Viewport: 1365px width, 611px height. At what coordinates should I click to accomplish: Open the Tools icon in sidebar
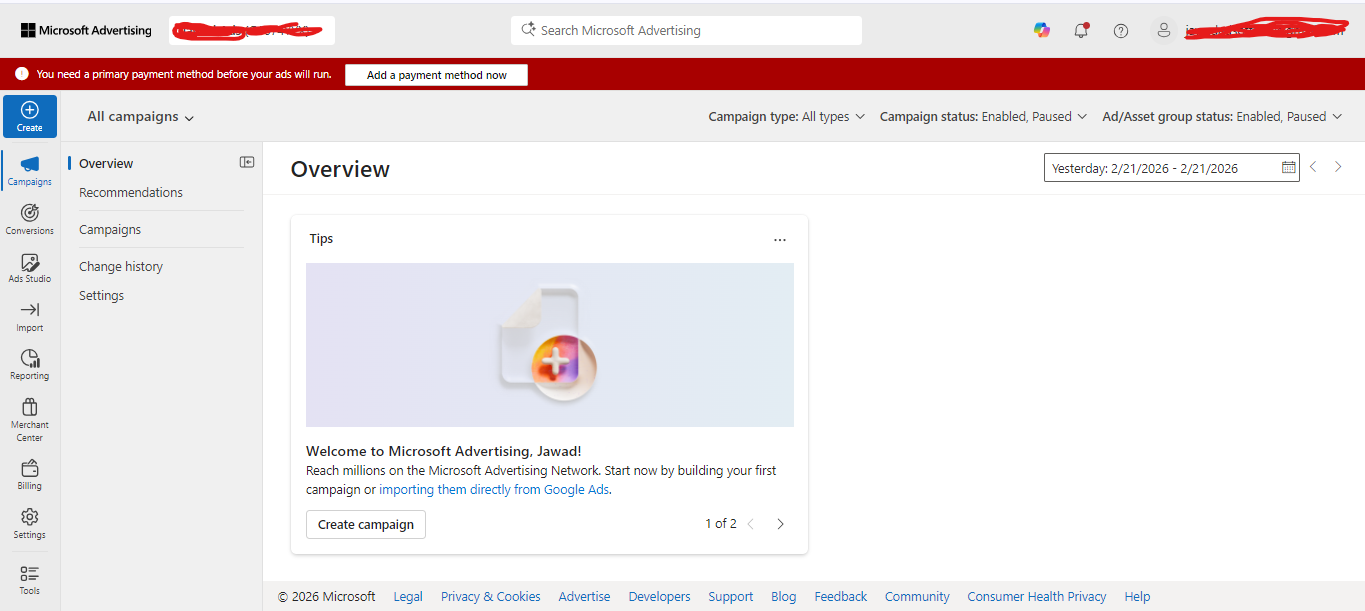30,579
